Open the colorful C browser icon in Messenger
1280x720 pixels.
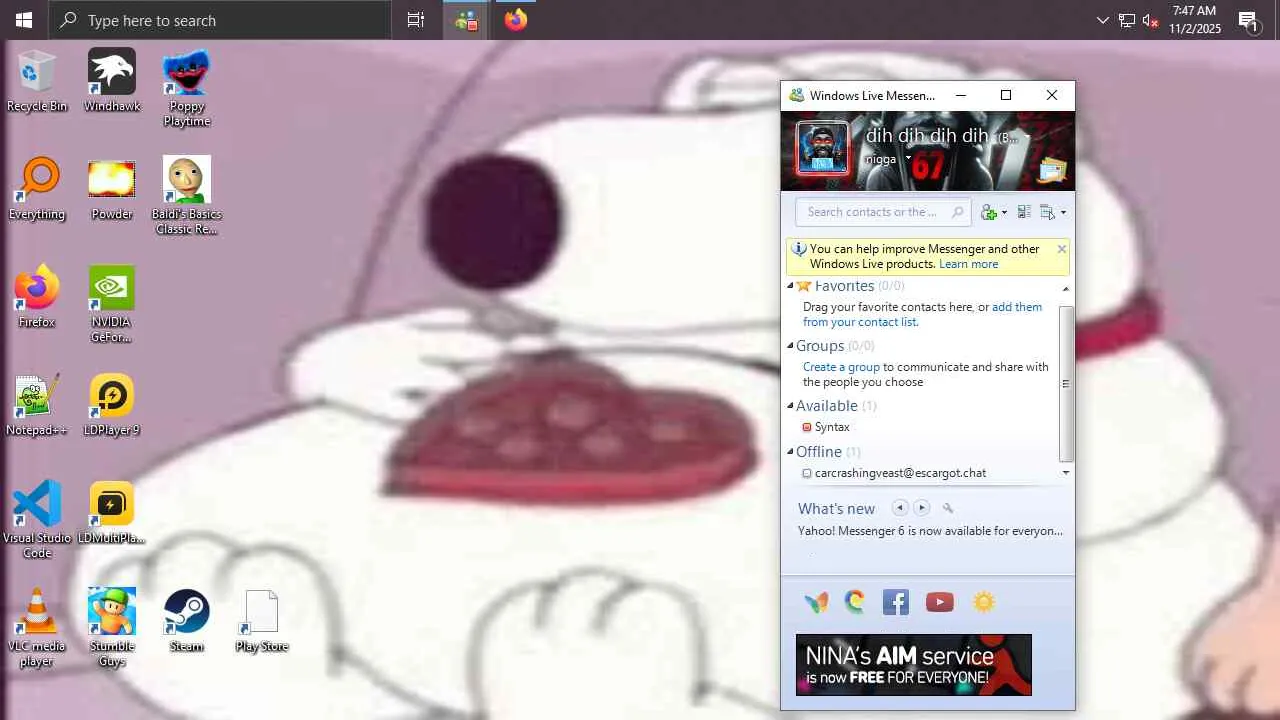[855, 602]
